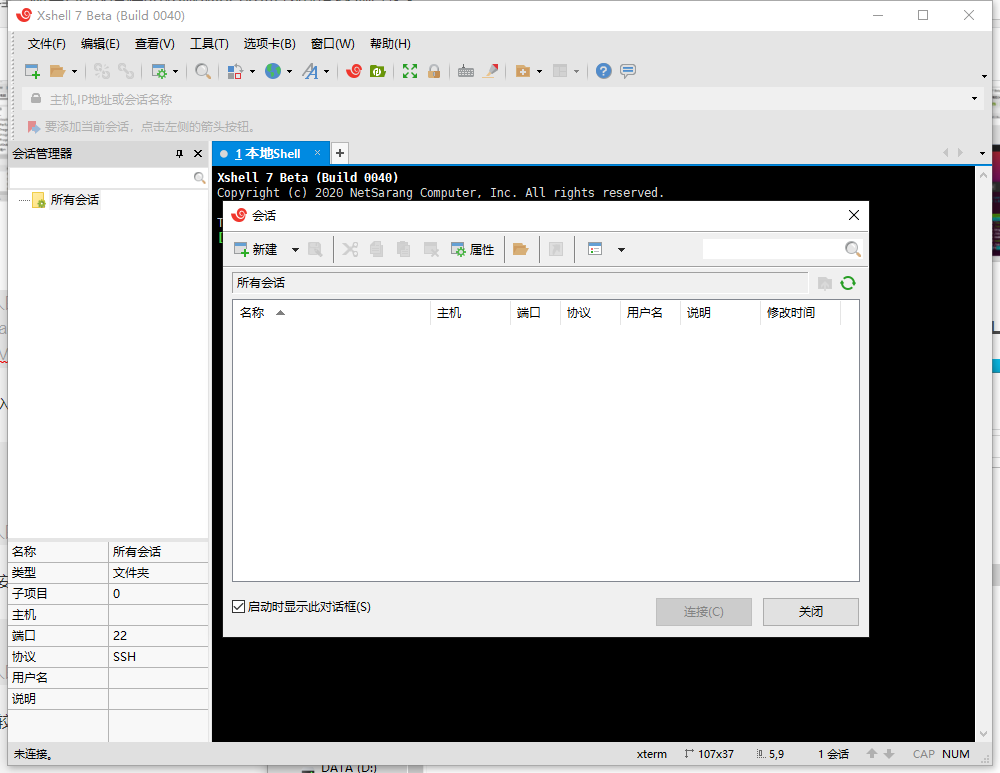Click 新建 button in the 会话 dialog
This screenshot has width=1000, height=773.
click(256, 249)
